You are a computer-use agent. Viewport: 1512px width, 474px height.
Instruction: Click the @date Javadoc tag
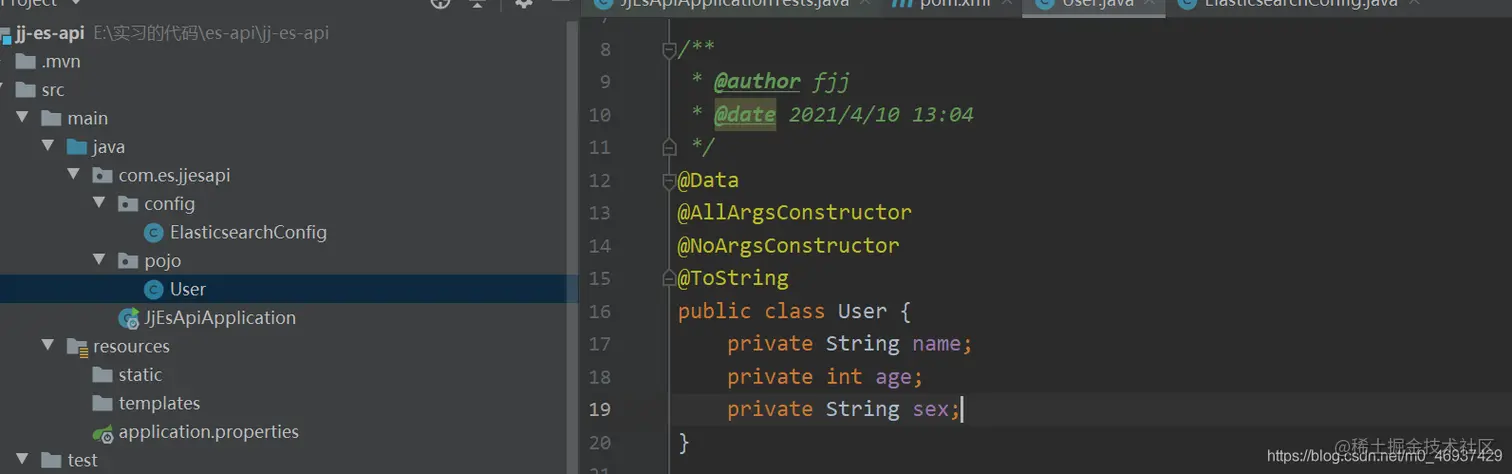tap(745, 115)
